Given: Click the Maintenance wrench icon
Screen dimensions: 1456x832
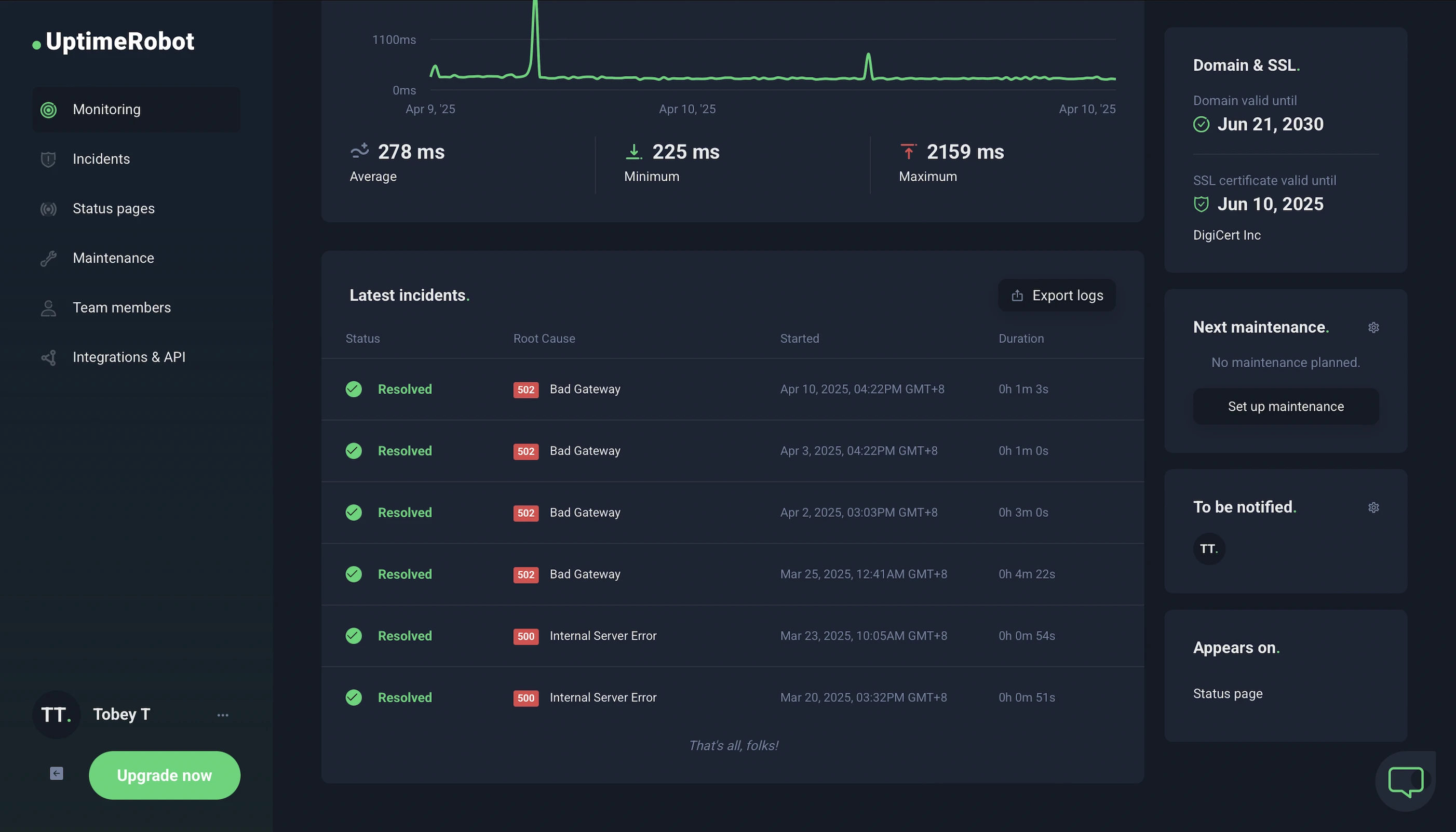Looking at the screenshot, I should pos(49,259).
